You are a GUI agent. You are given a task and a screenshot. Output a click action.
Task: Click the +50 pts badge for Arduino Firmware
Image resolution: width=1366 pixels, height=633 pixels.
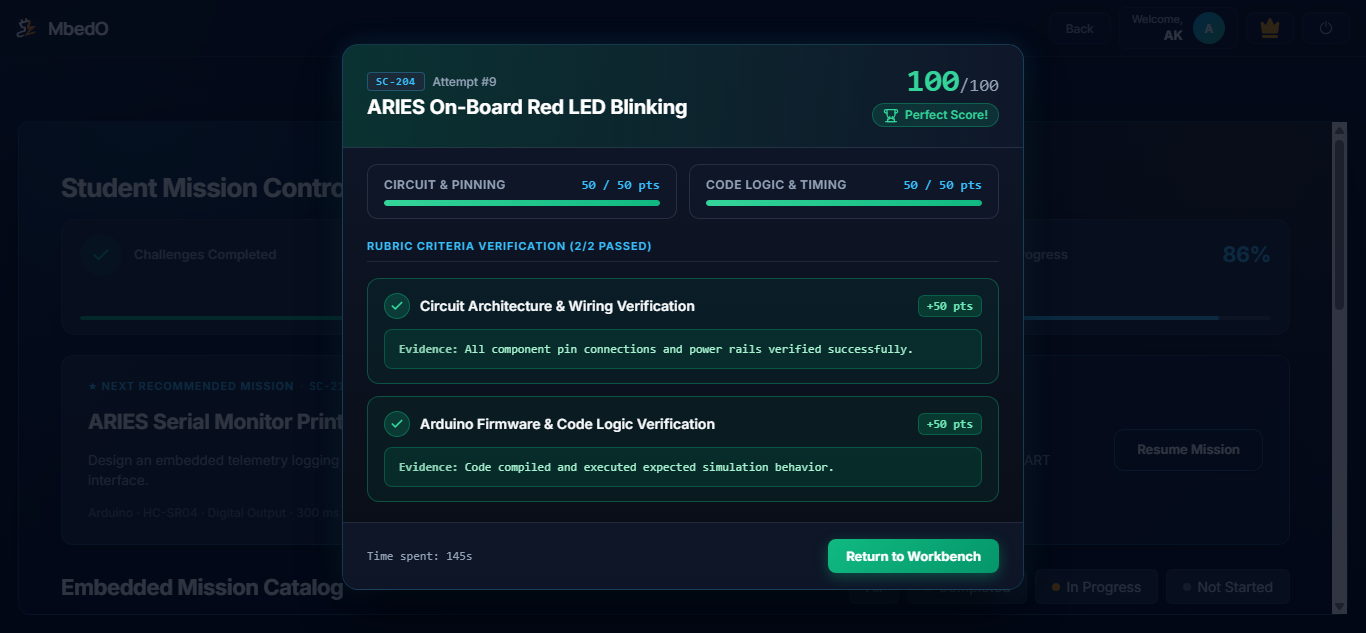click(950, 424)
